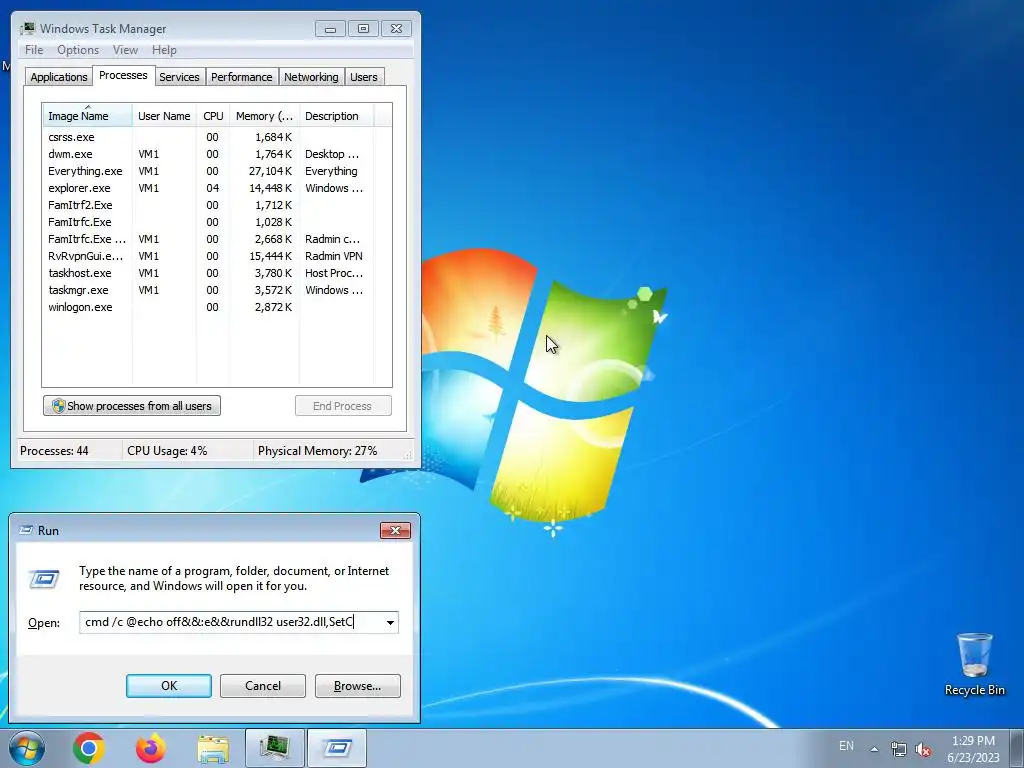Select the winlogon.exe process
Viewport: 1024px width, 768px height.
point(208,307)
